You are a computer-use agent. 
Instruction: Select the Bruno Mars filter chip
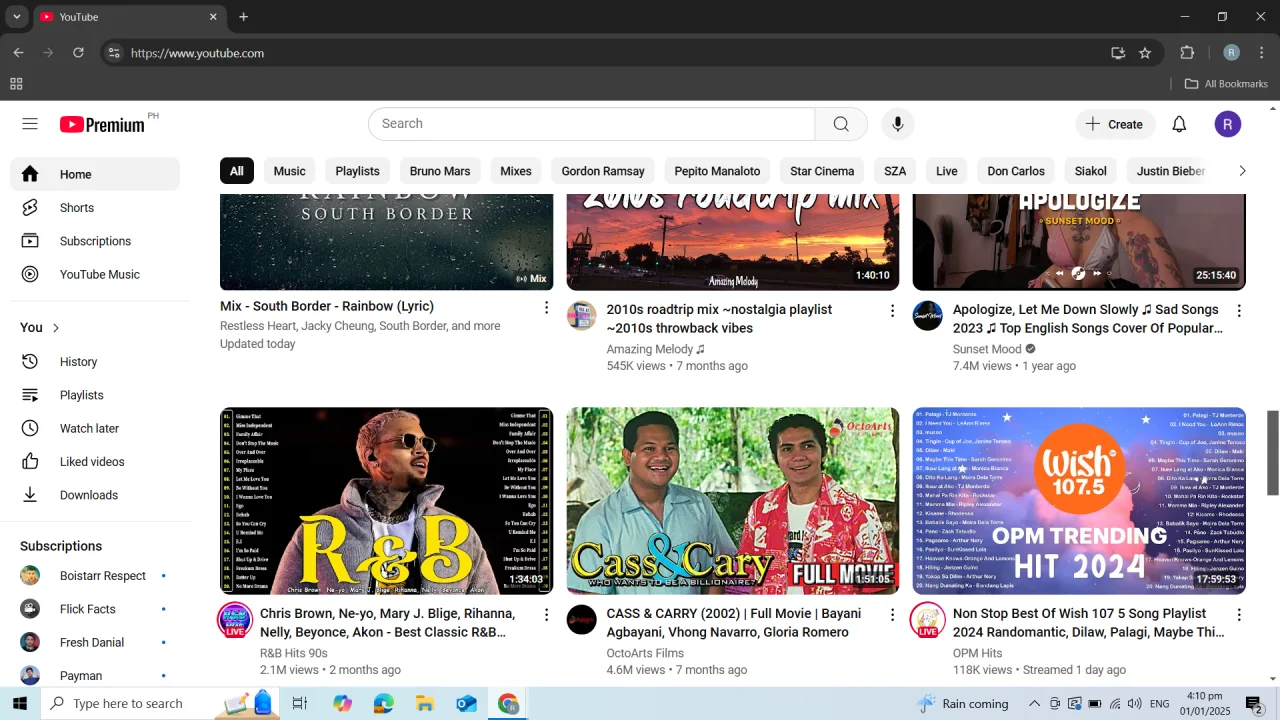coord(440,171)
